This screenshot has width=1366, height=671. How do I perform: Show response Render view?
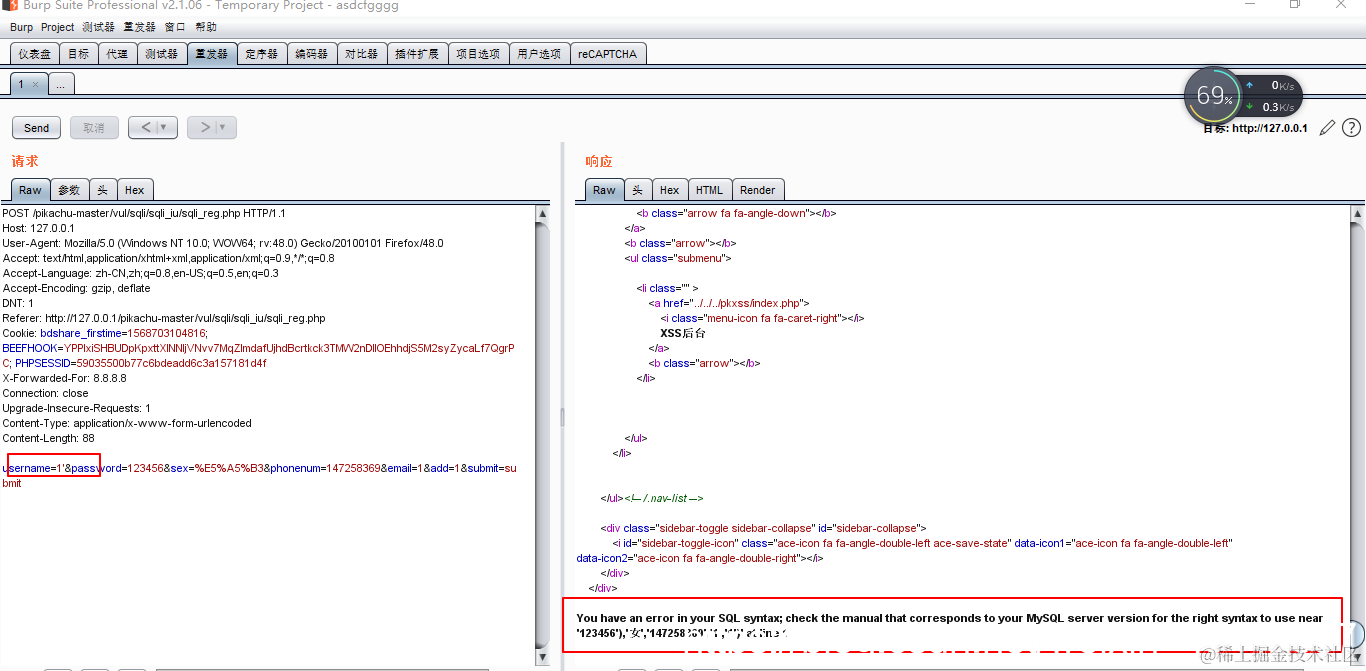coord(758,190)
